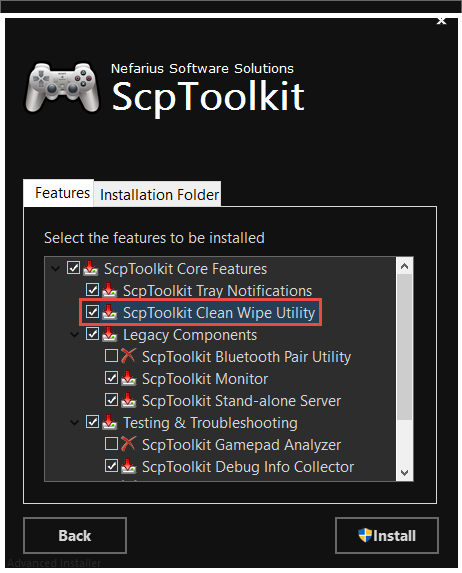
Task: Collapse the Testing & Troubleshooting tree node
Action: coord(75,423)
